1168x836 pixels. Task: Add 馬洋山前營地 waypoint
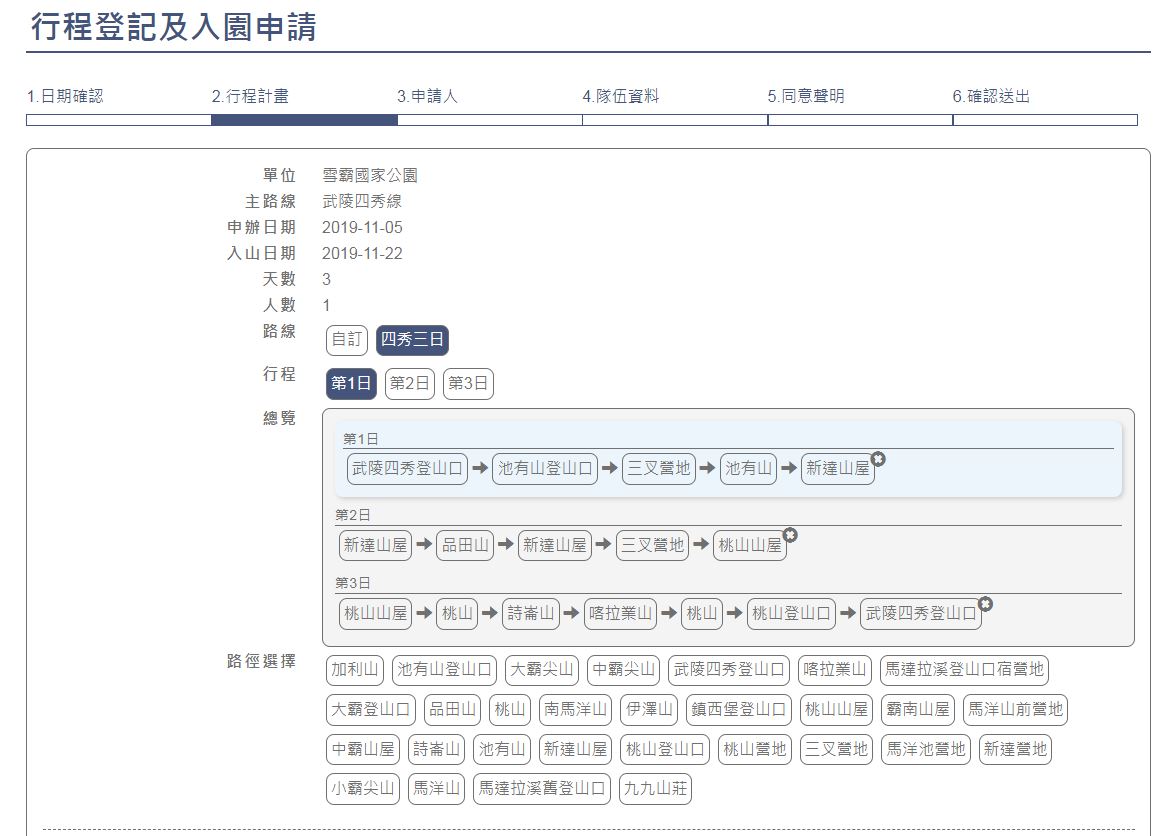(1015, 710)
